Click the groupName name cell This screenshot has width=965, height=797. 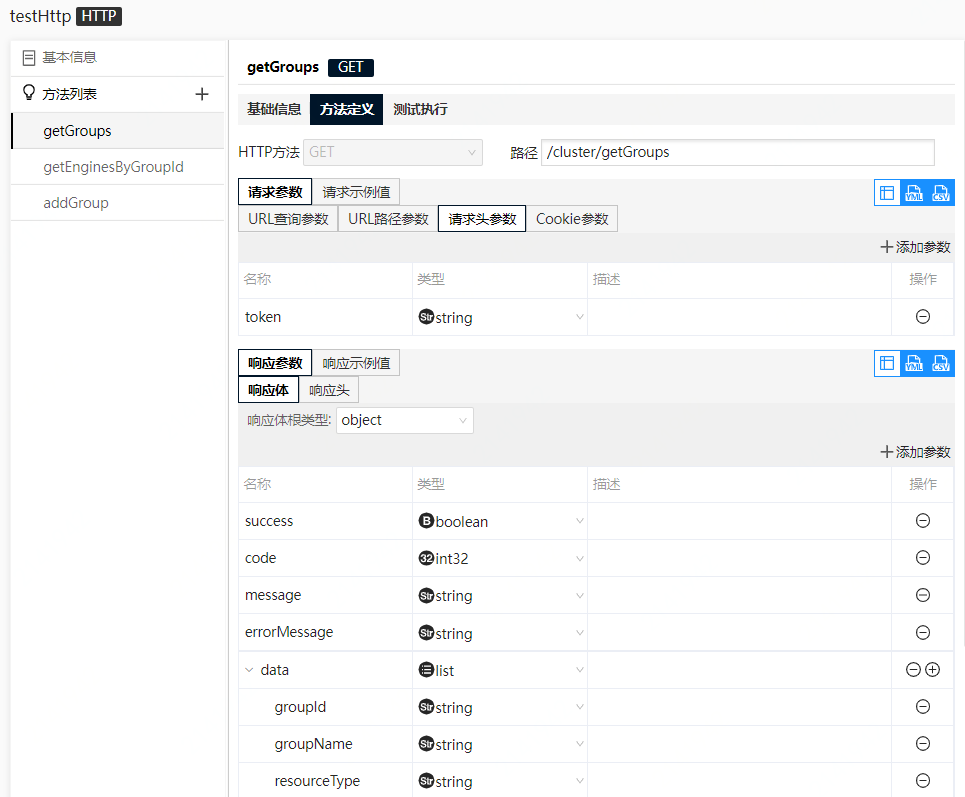[x=325, y=744]
